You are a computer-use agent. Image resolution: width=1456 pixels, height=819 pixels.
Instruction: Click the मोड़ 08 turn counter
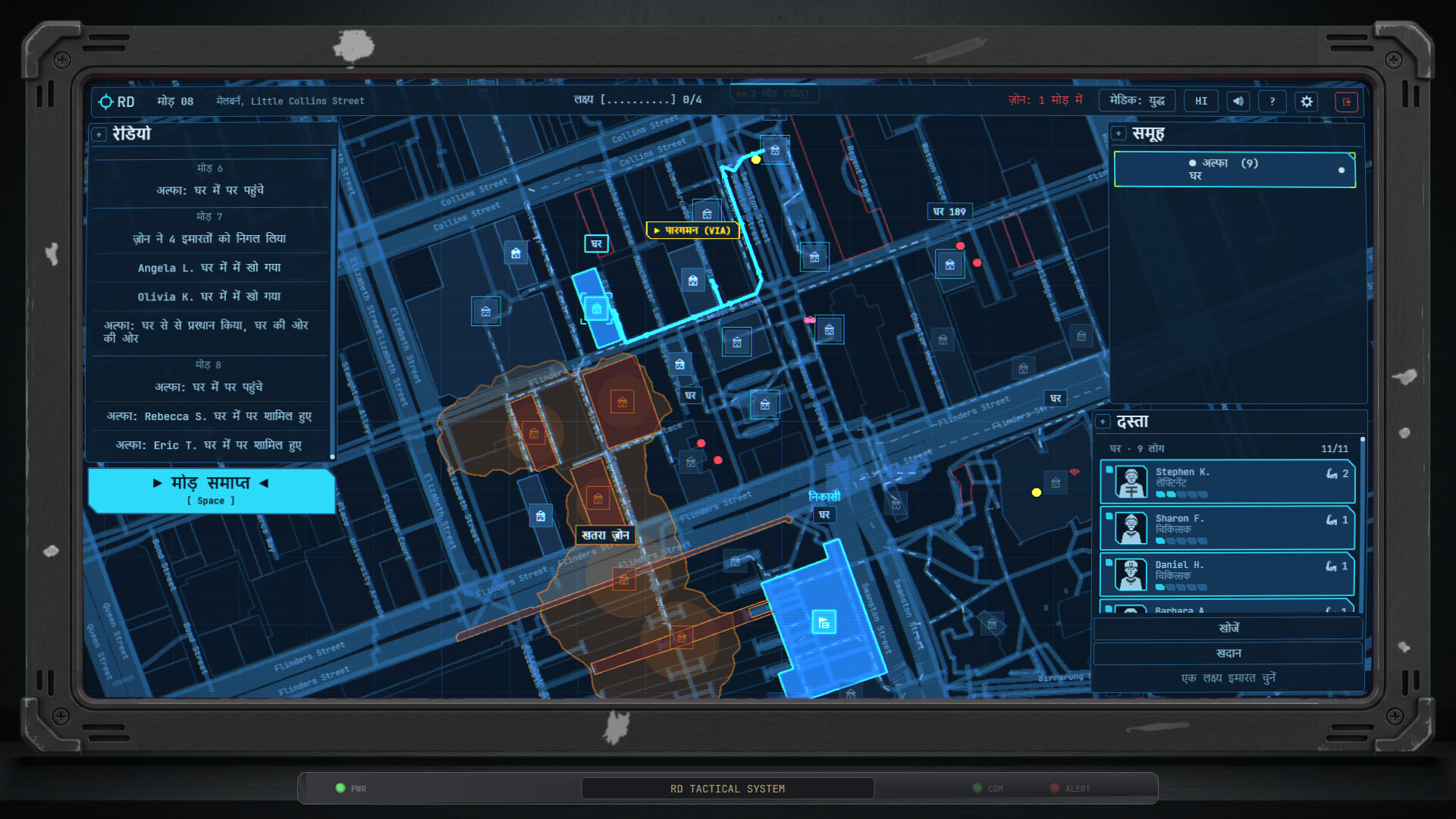tap(175, 101)
